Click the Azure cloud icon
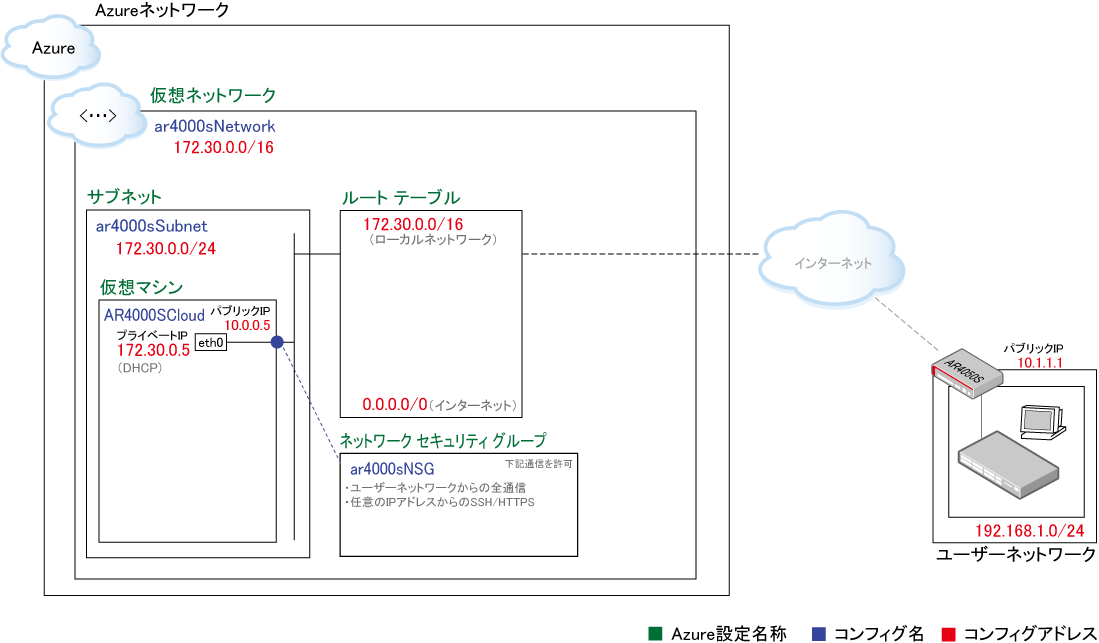The width and height of the screenshot is (1099, 643). (52, 47)
